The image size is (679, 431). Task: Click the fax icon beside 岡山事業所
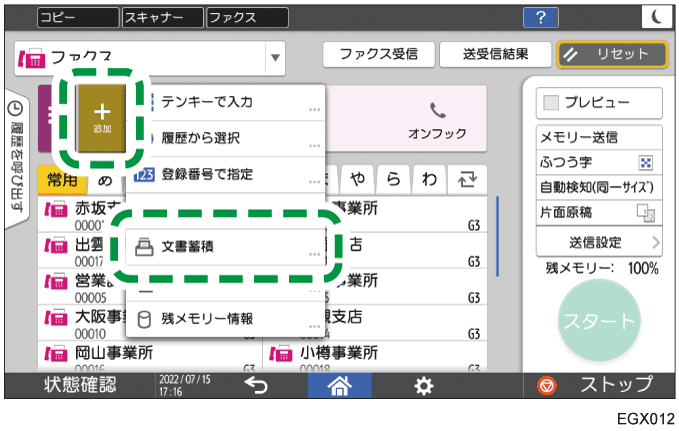pyautogui.click(x=56, y=354)
